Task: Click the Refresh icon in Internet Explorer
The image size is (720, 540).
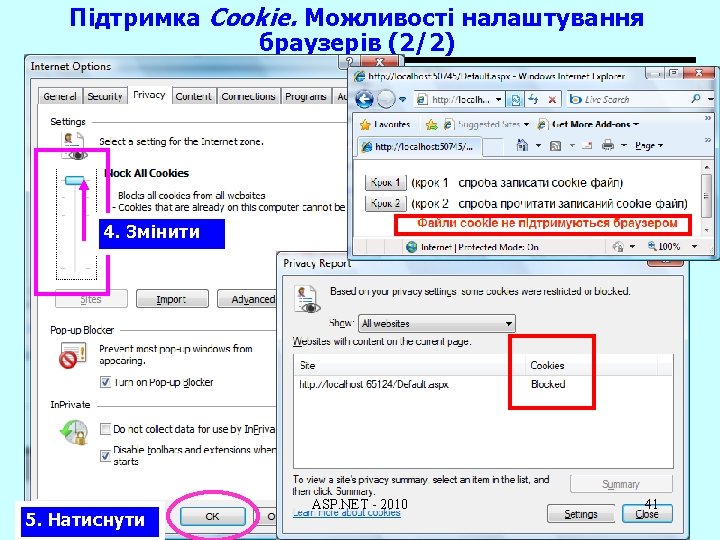Action: point(534,99)
